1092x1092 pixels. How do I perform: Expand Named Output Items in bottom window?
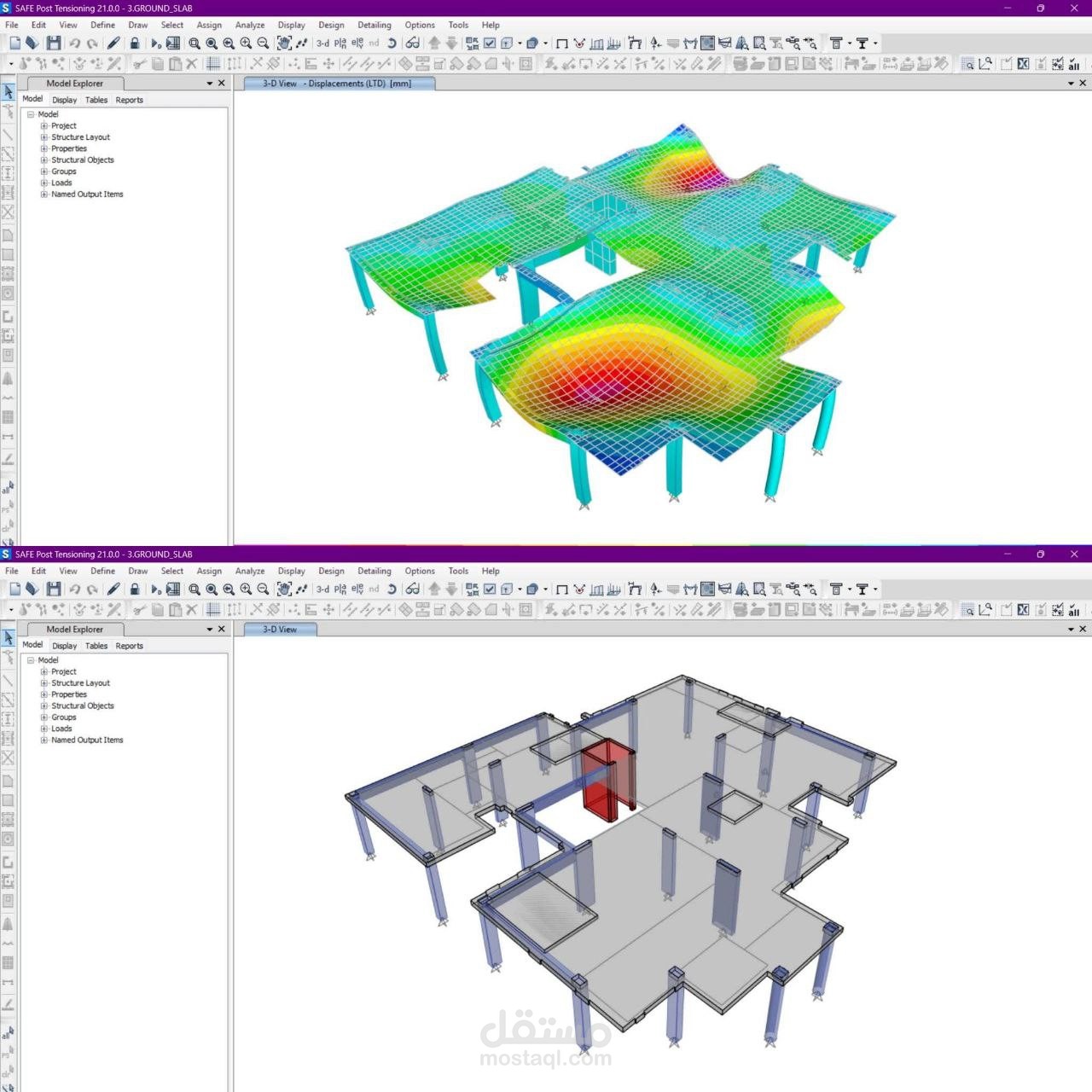pyautogui.click(x=44, y=741)
